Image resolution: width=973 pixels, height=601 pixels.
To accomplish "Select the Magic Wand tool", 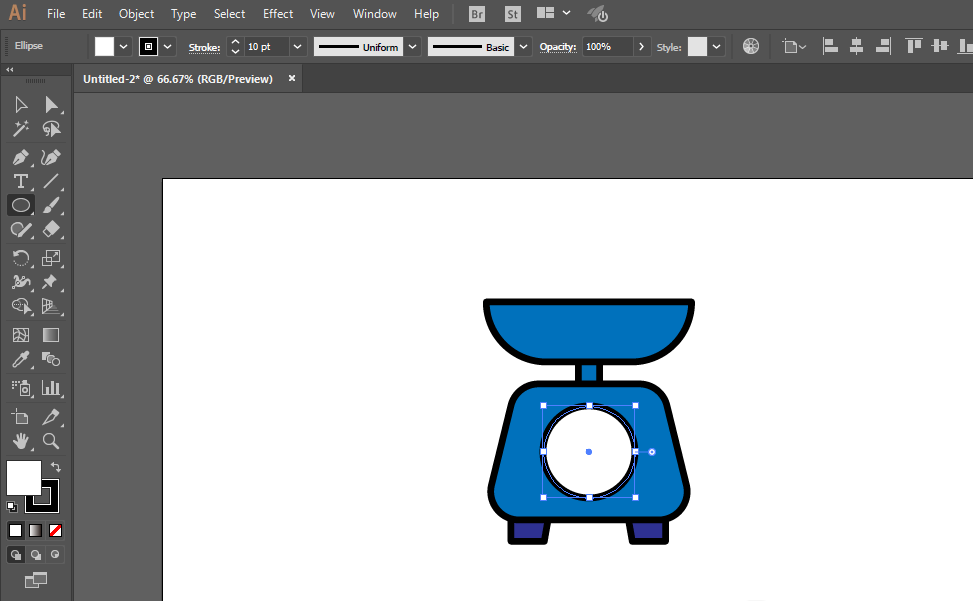I will pyautogui.click(x=20, y=128).
